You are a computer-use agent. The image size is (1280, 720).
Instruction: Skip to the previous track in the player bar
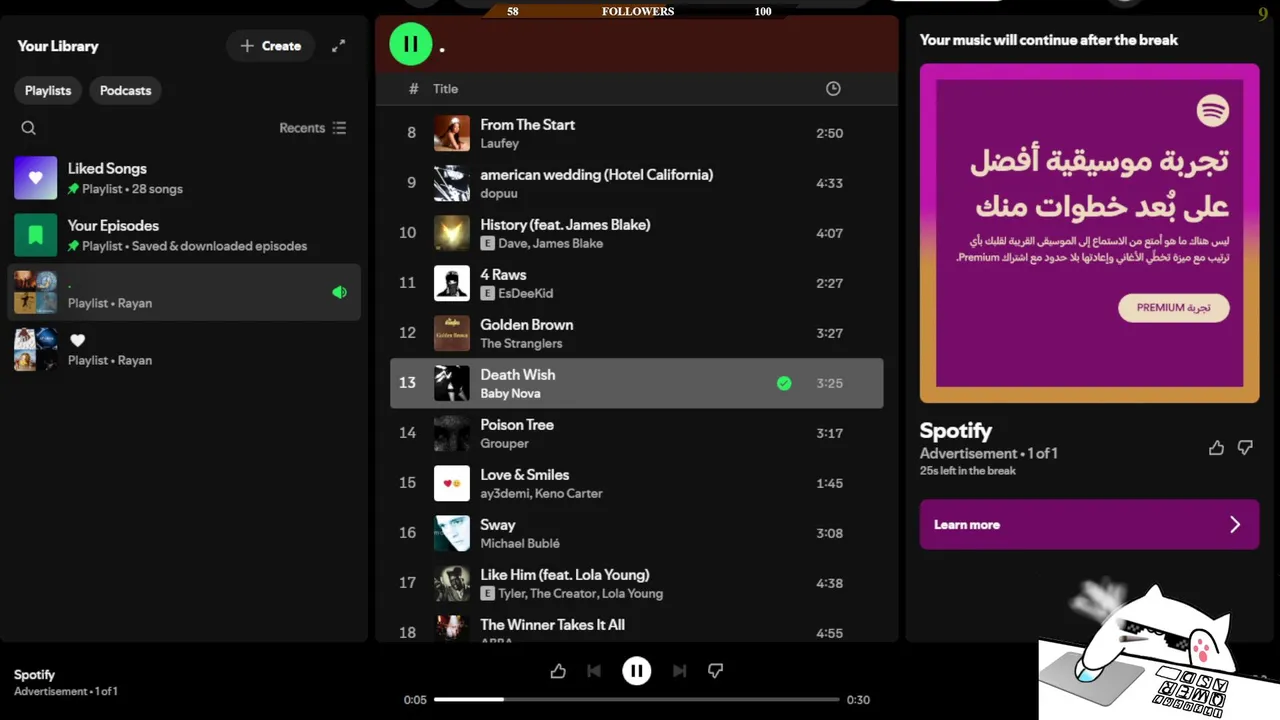click(x=594, y=671)
